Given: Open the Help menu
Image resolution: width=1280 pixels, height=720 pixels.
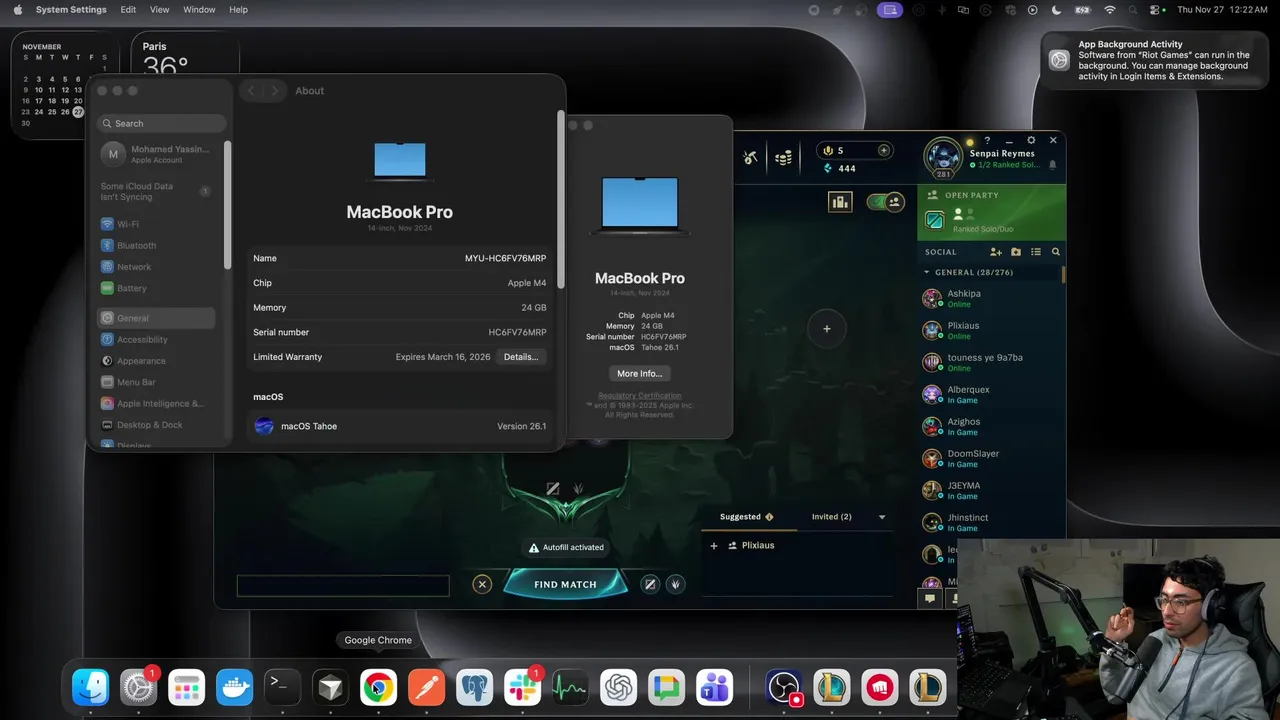Looking at the screenshot, I should point(238,9).
